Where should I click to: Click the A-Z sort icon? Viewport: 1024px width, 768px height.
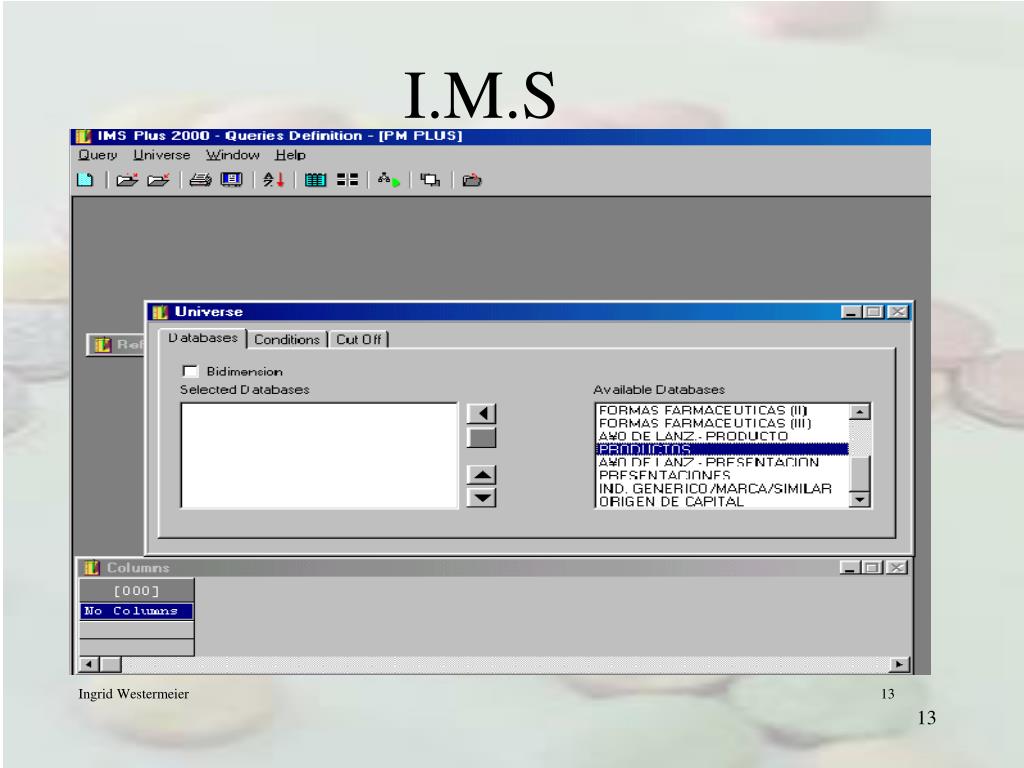click(x=274, y=180)
